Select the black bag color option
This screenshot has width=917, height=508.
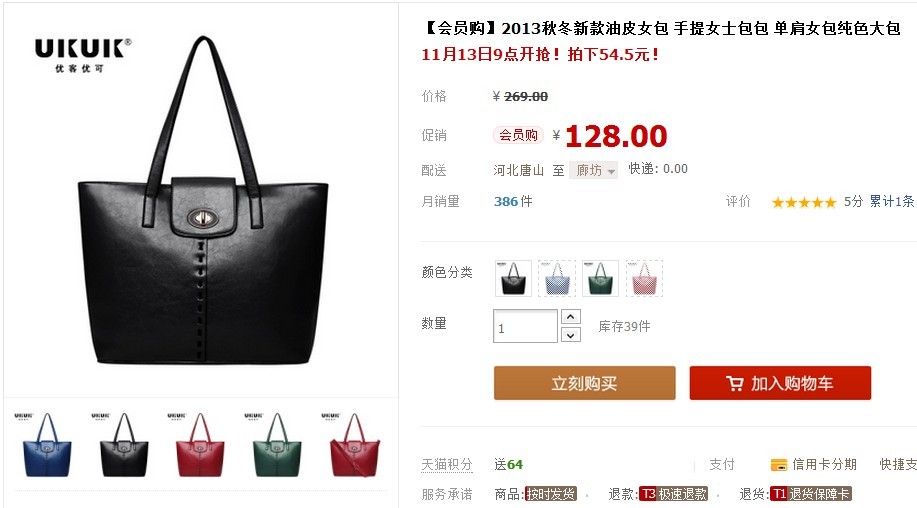pos(513,278)
